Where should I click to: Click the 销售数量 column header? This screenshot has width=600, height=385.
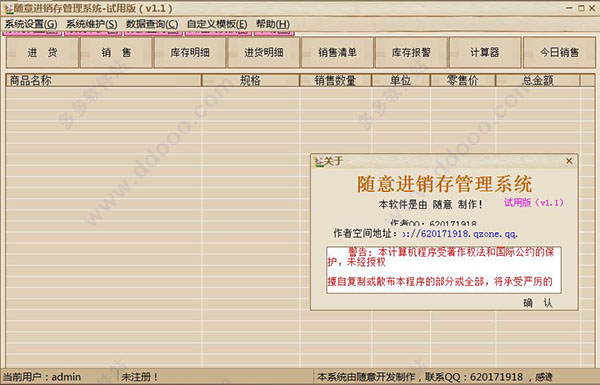pyautogui.click(x=336, y=80)
